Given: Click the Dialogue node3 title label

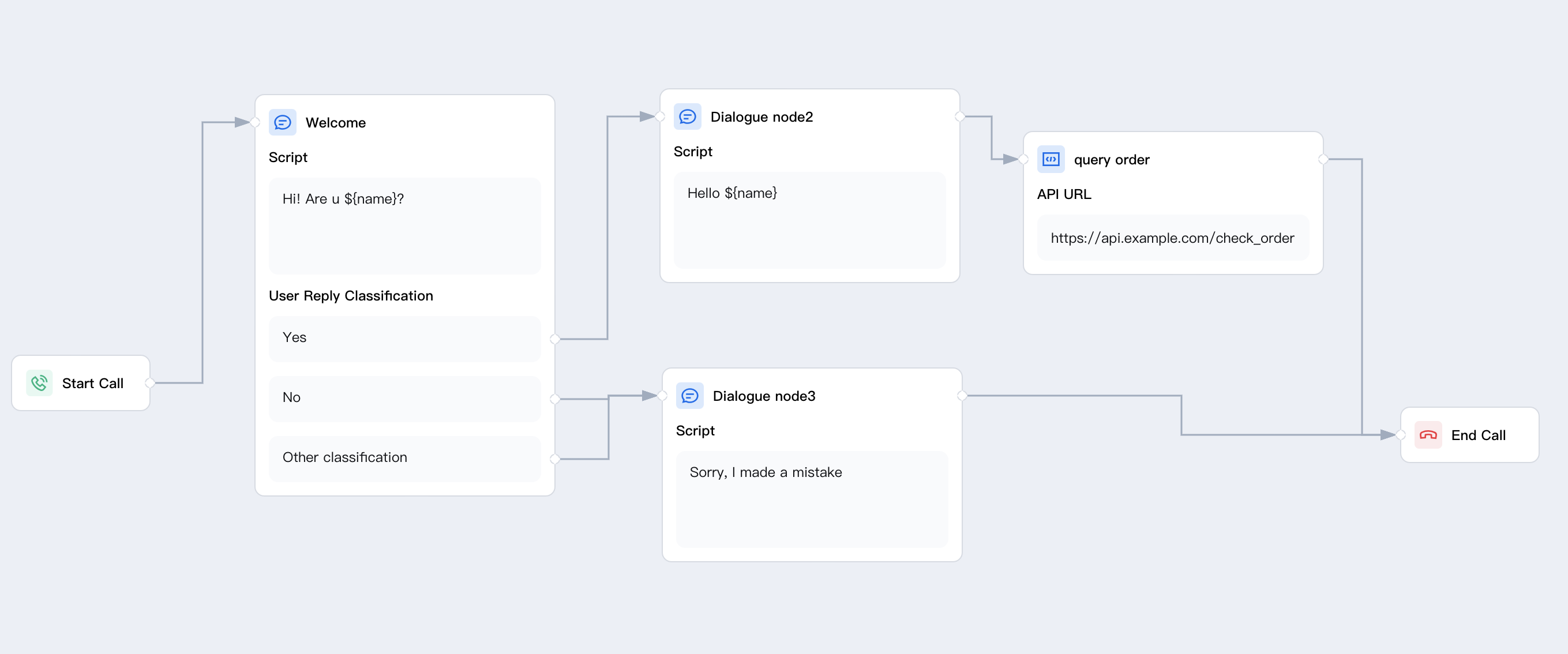Looking at the screenshot, I should tap(763, 396).
